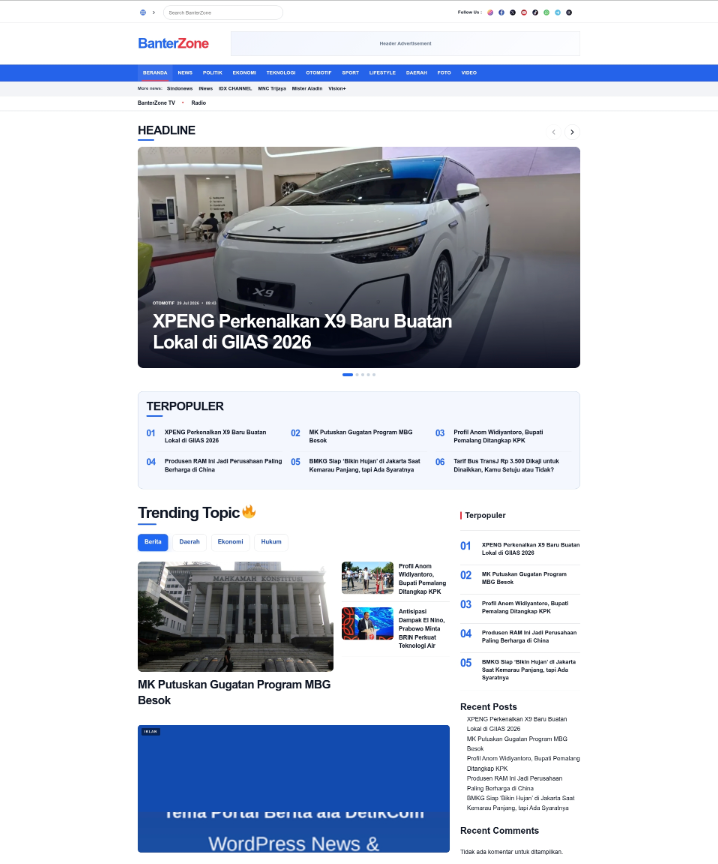Click the BanterZone logo
Screen dimensions: 718x864
[x=173, y=44]
